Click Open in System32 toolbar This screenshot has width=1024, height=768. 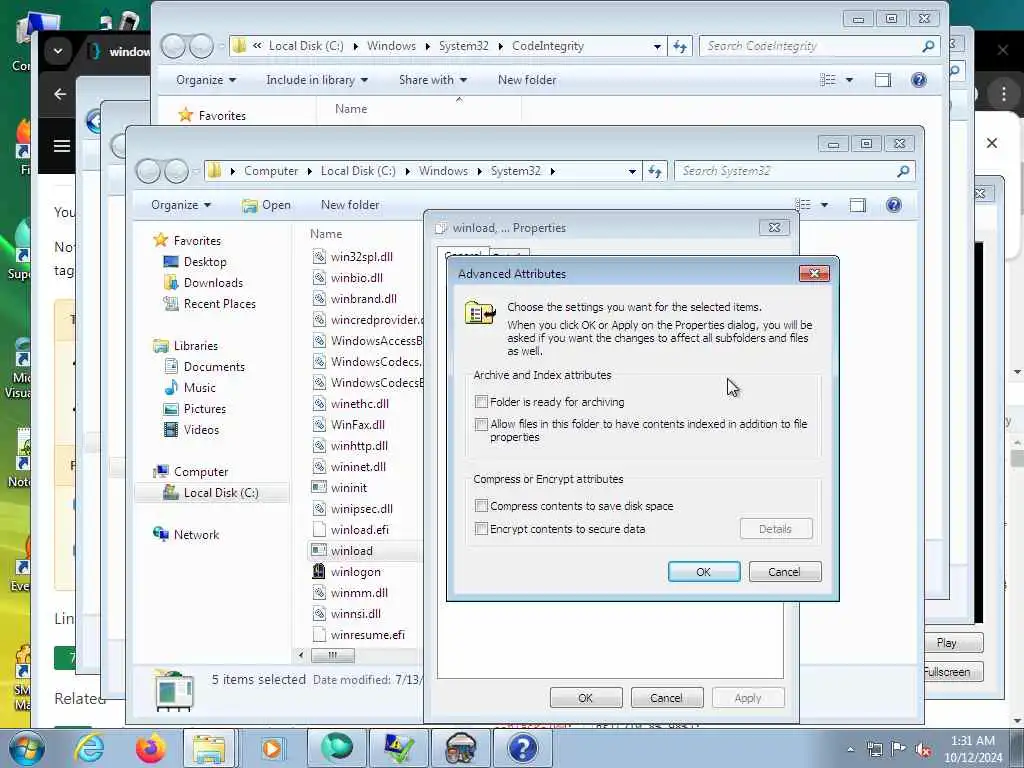click(266, 205)
